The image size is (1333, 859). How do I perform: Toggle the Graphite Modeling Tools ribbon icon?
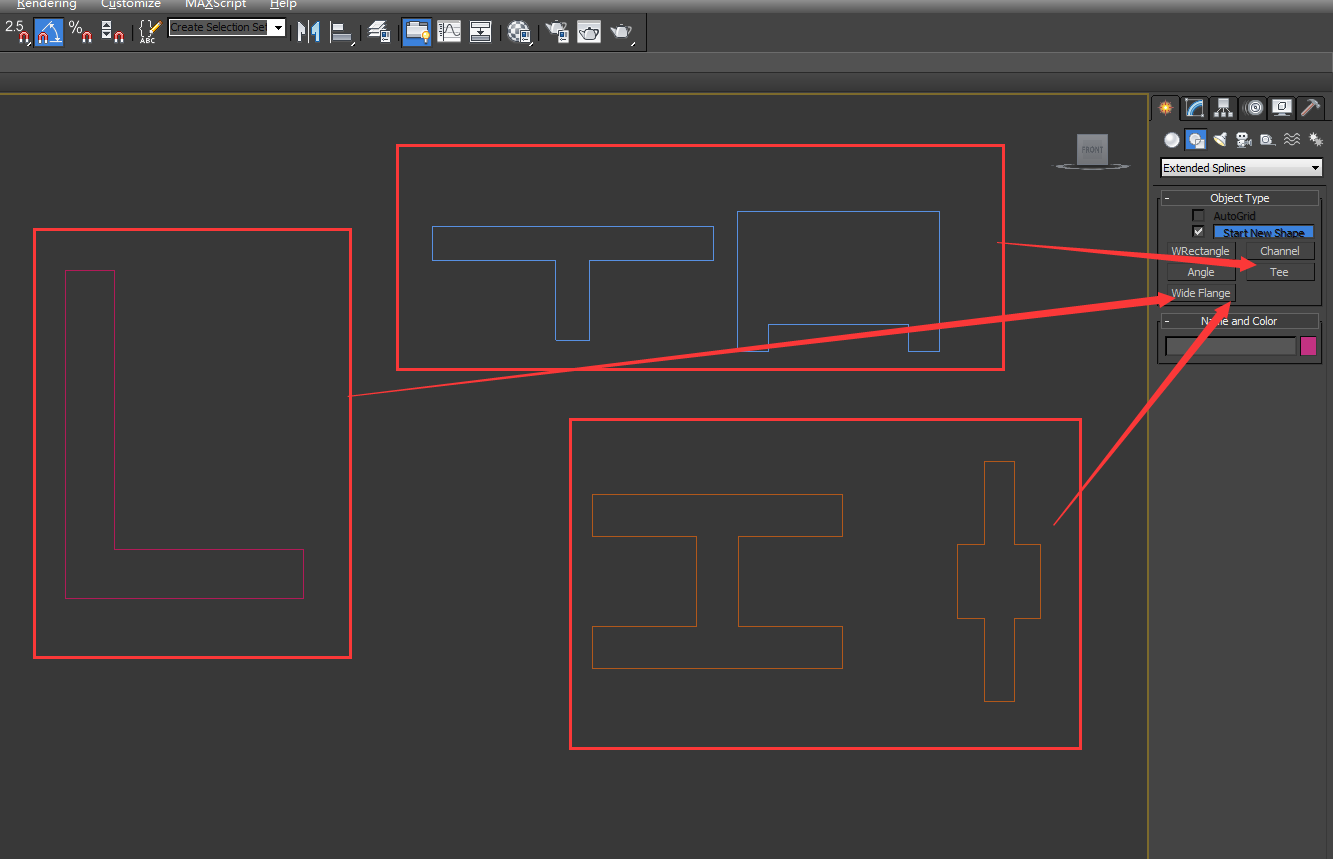(417, 32)
